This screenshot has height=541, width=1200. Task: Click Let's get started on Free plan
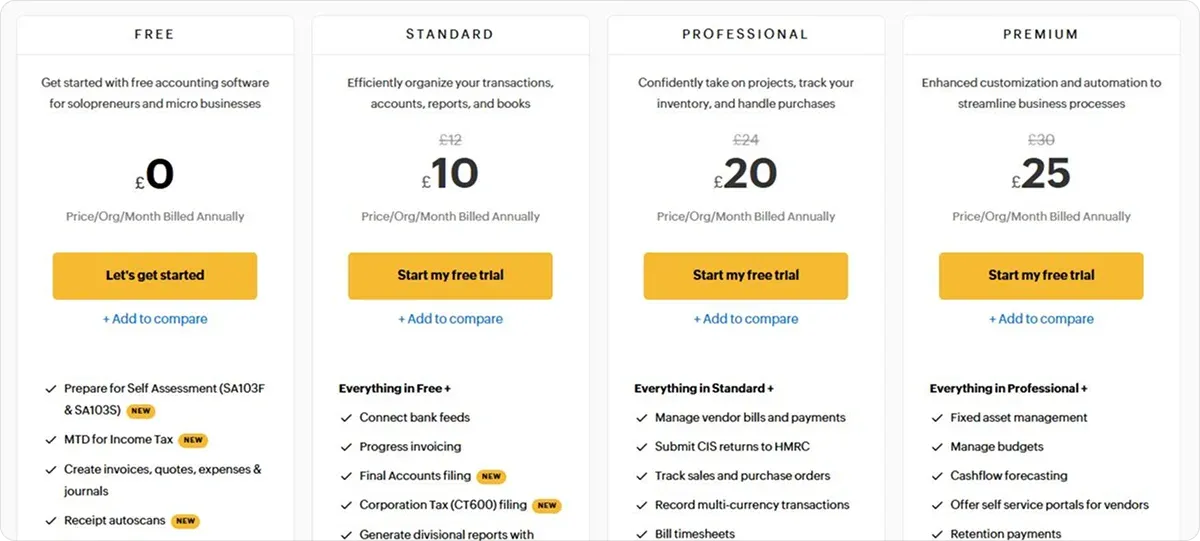tap(155, 276)
